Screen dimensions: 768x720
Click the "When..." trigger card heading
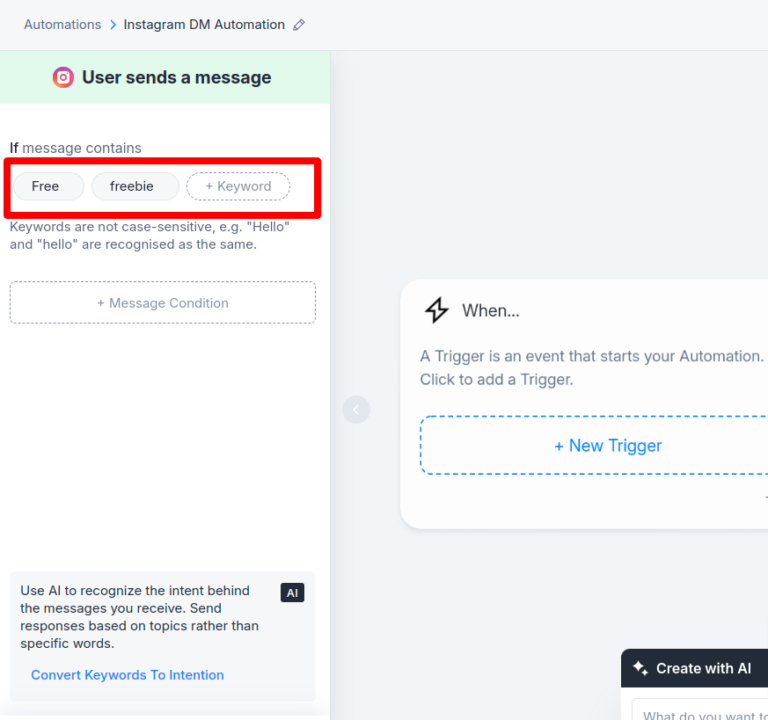pyautogui.click(x=490, y=311)
